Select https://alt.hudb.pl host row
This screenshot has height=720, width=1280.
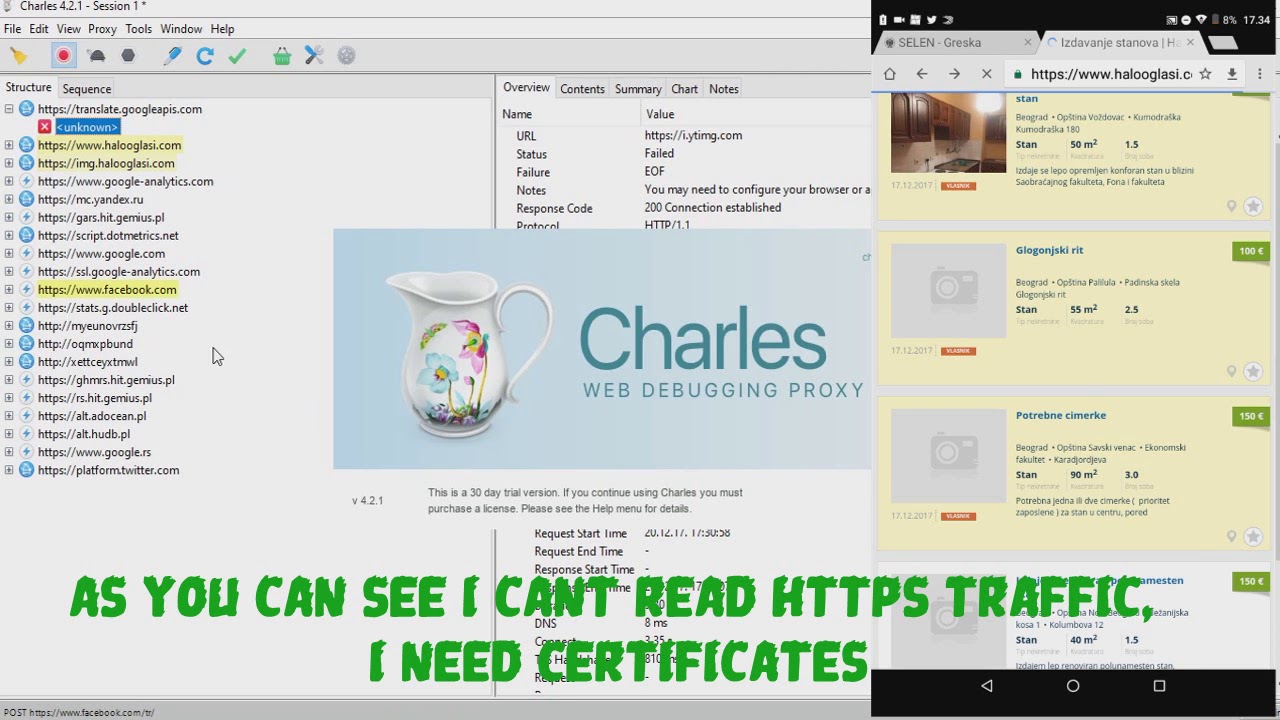84,434
